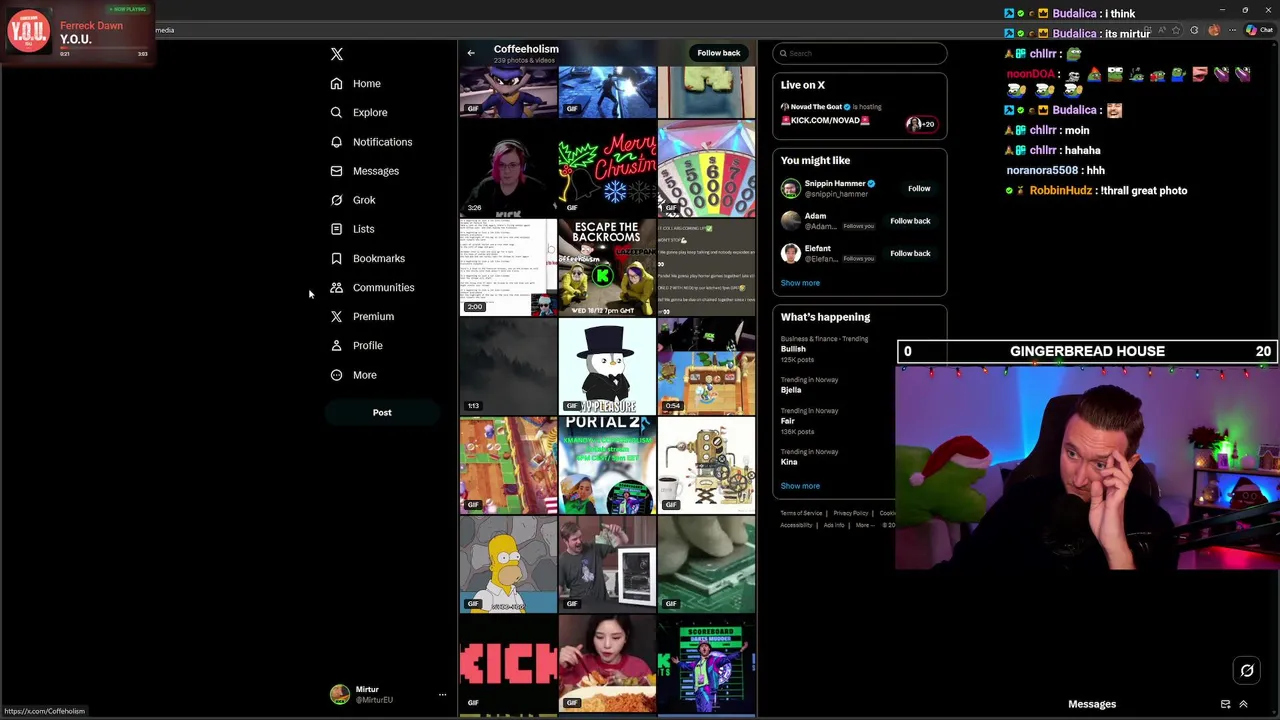Click Snippin Hammer's profile name
Viewport: 1280px width, 720px height.
tap(835, 184)
